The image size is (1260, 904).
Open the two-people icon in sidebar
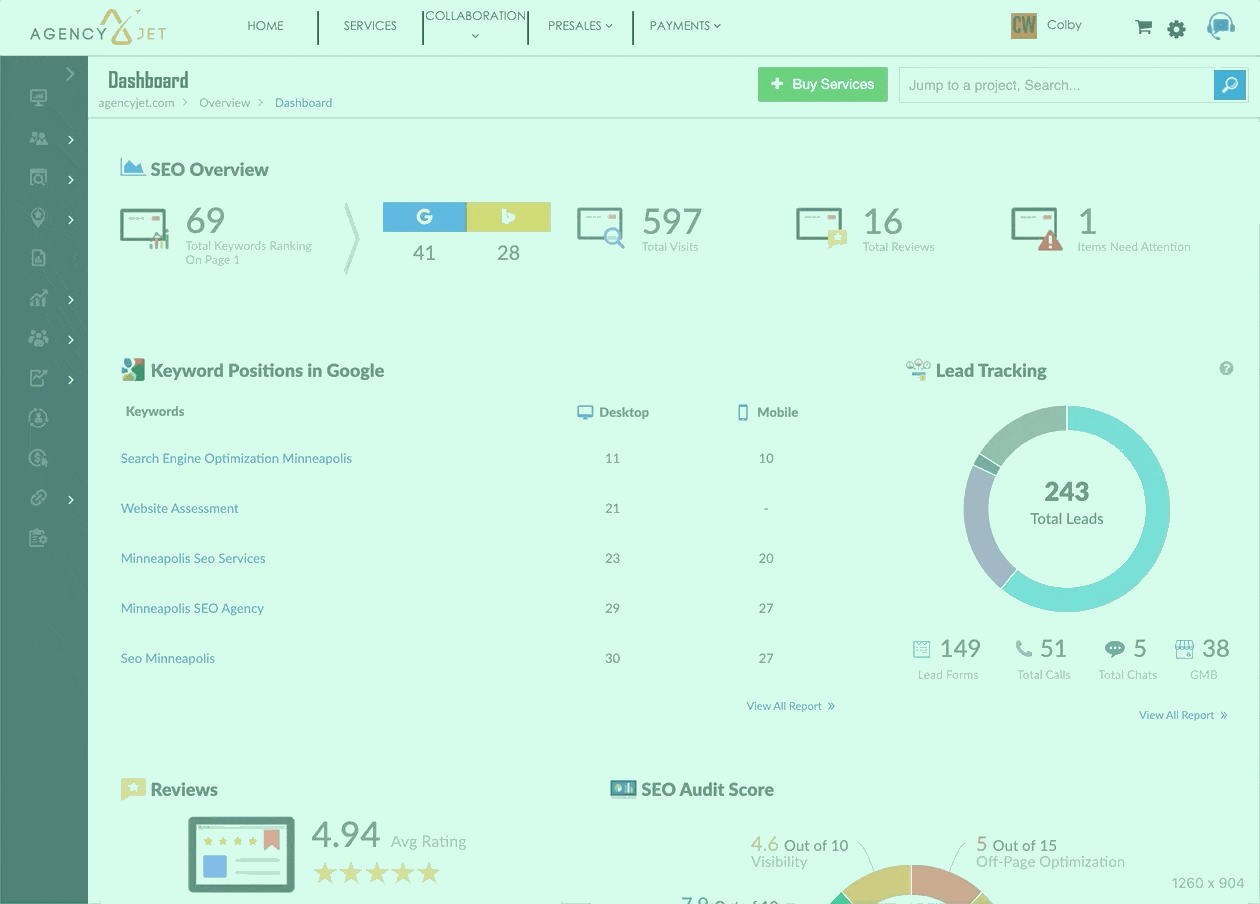point(38,139)
